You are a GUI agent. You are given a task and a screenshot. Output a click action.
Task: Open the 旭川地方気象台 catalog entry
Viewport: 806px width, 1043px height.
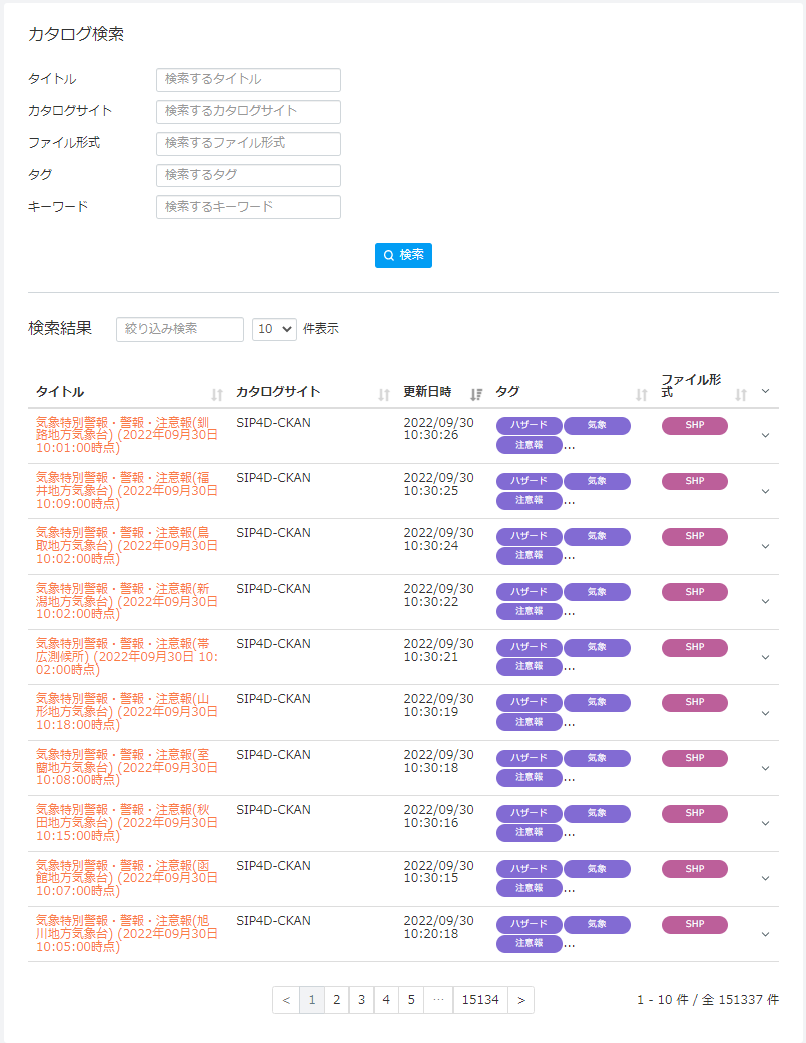click(x=126, y=934)
